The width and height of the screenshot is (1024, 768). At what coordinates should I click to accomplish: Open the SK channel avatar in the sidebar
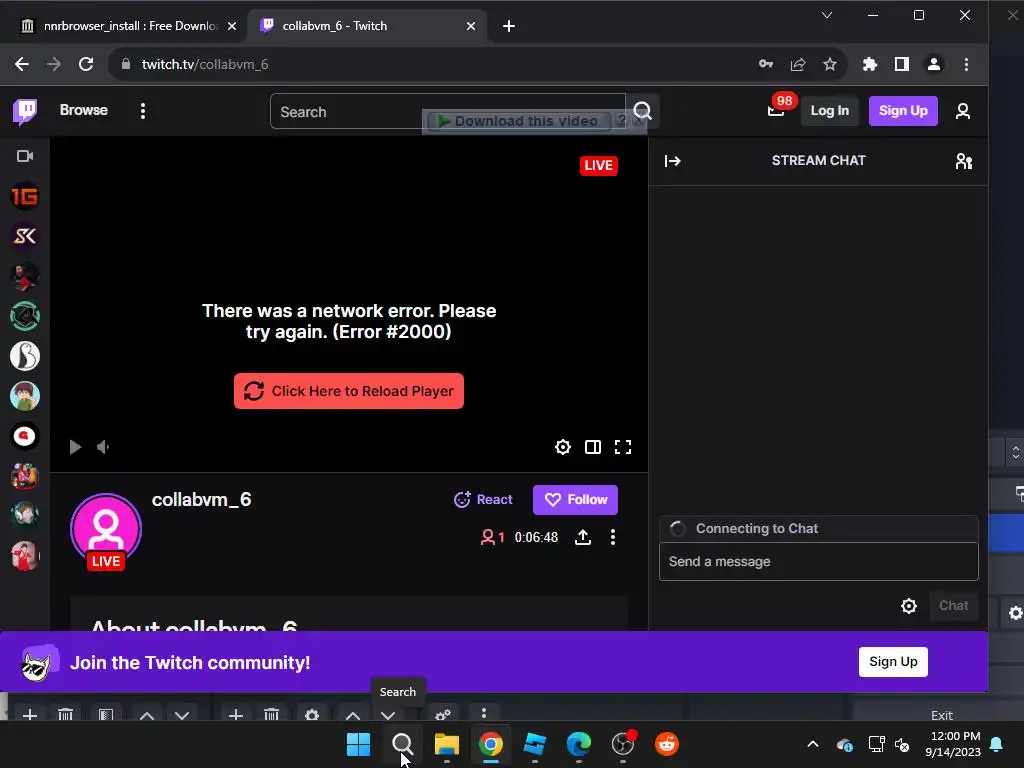coord(25,236)
